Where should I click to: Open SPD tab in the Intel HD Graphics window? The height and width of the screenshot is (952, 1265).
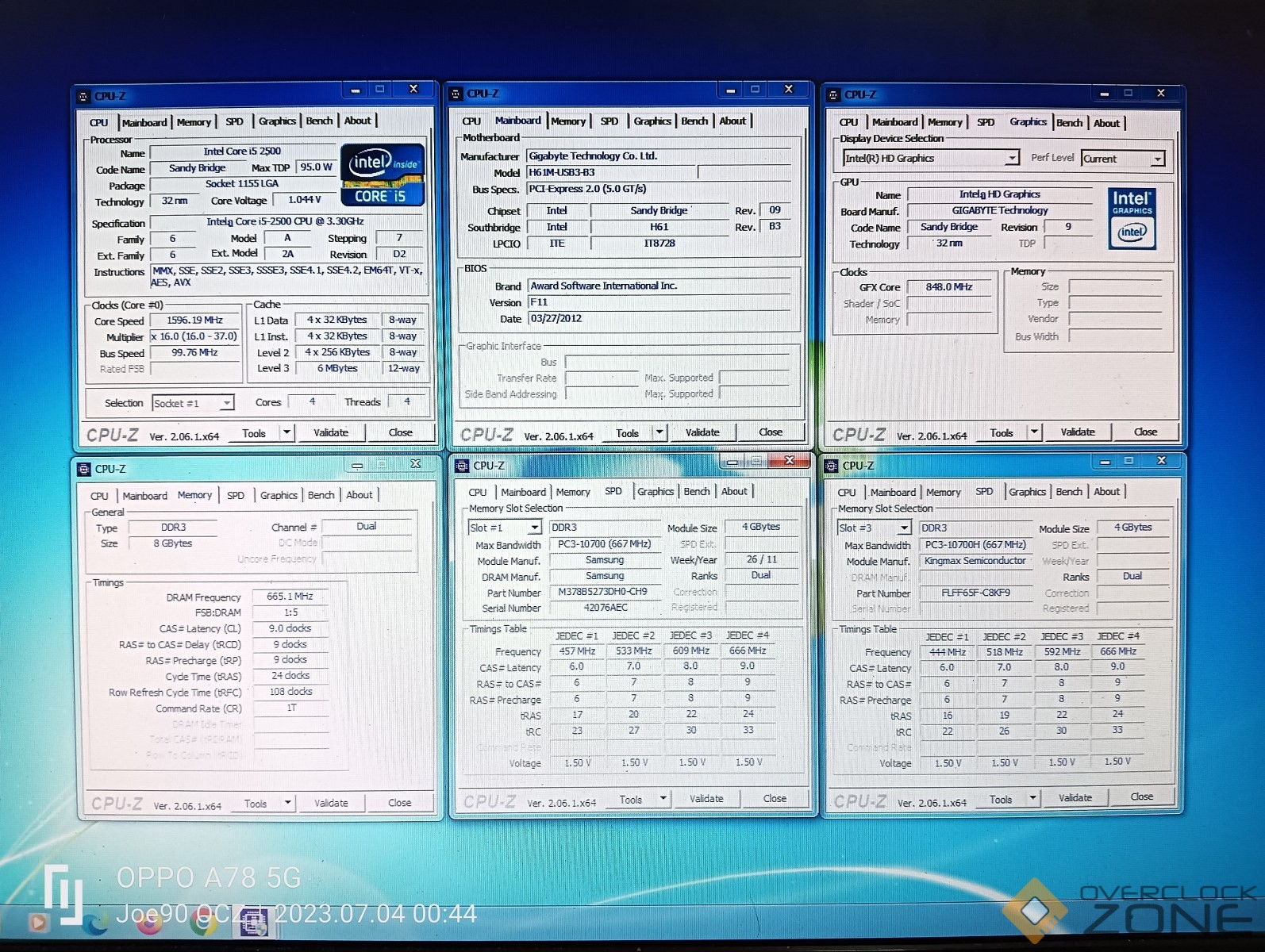point(986,122)
